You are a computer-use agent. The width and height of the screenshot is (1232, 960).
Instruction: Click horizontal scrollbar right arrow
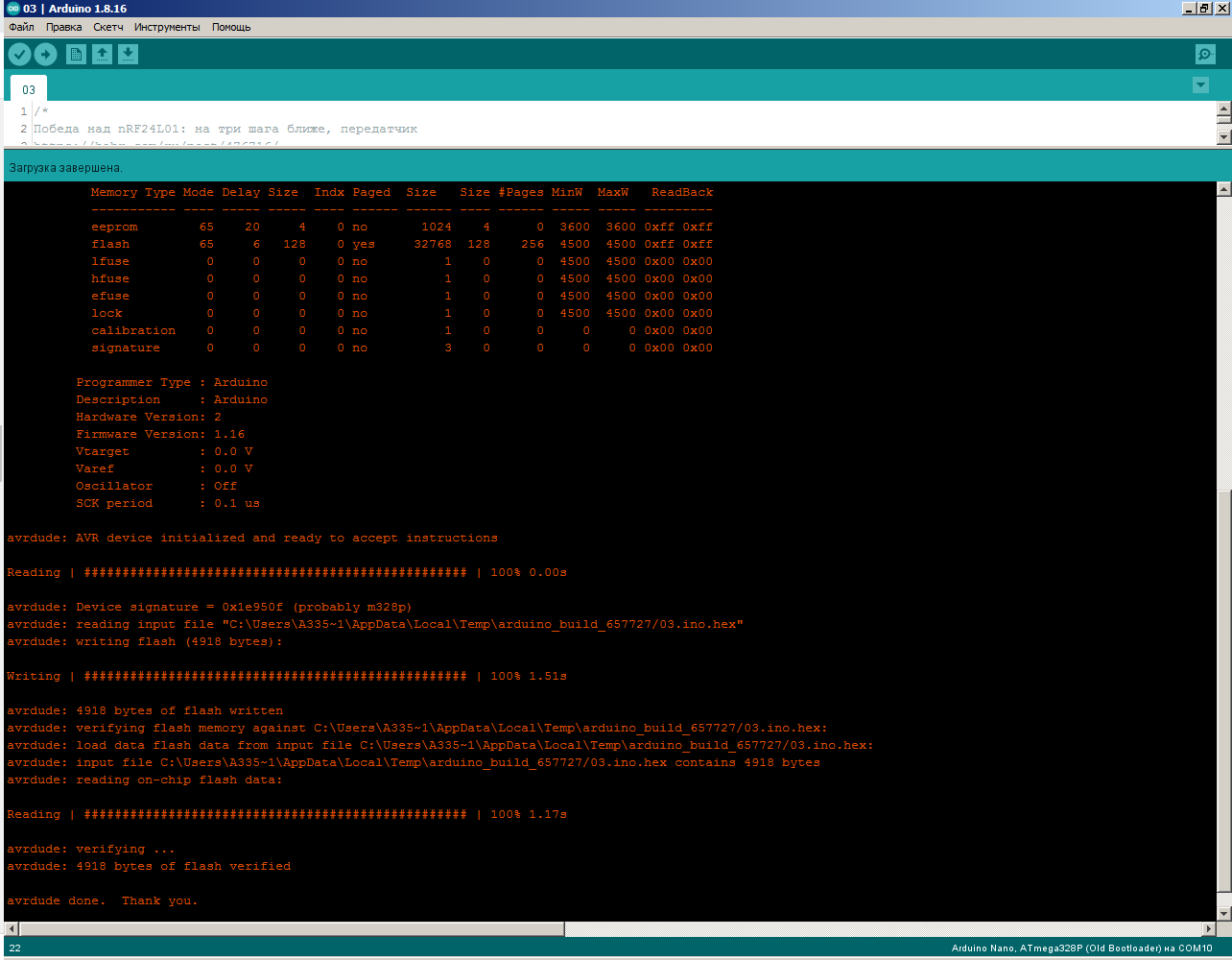point(1208,929)
